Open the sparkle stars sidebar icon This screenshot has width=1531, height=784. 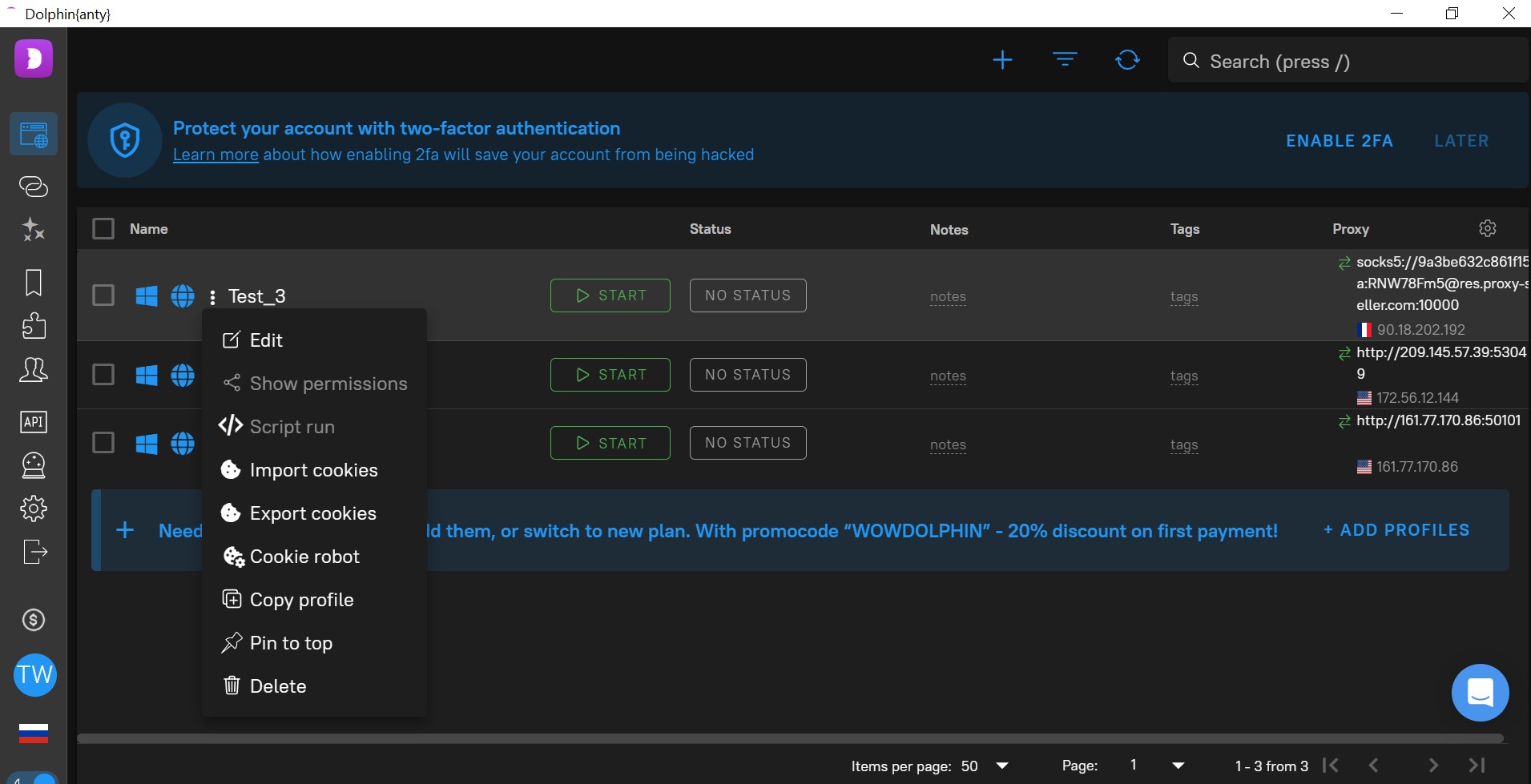[34, 230]
